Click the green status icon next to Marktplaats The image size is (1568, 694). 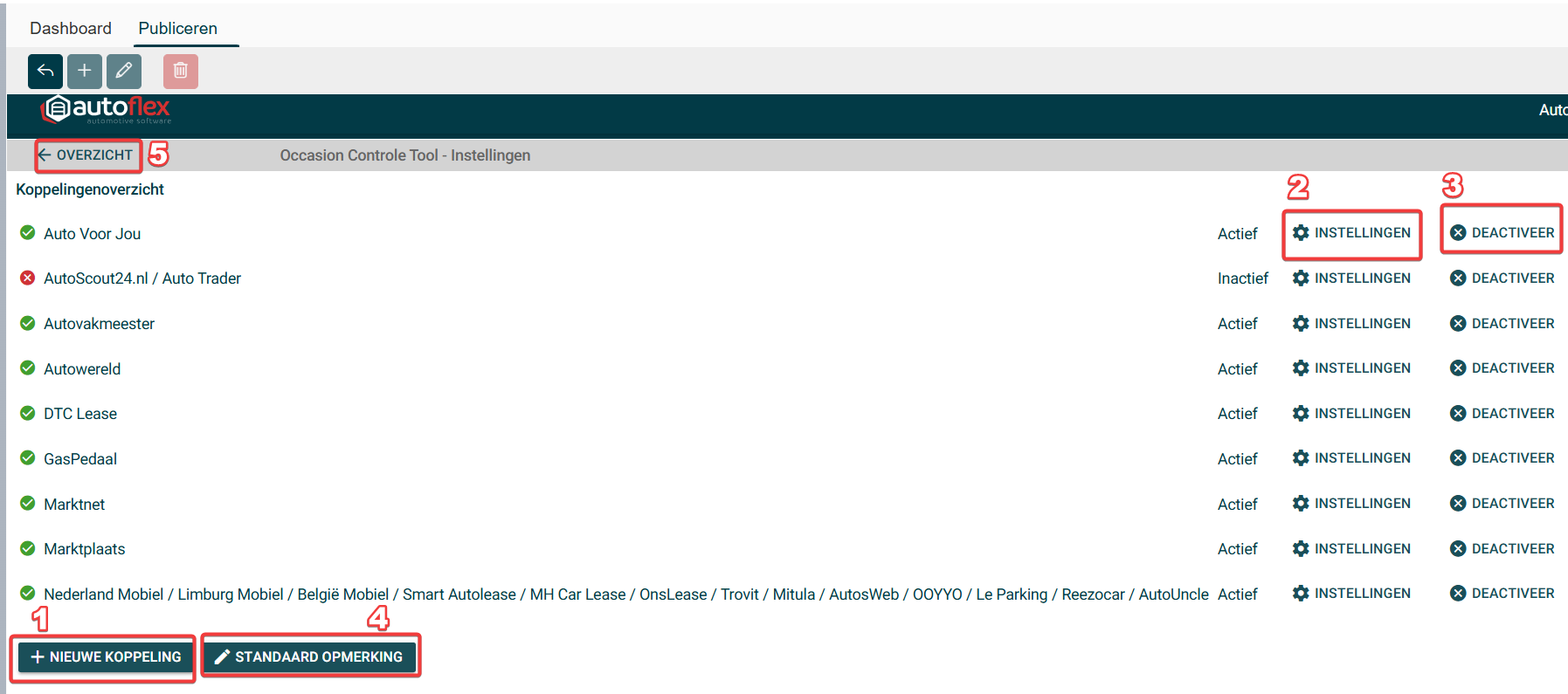coord(28,548)
